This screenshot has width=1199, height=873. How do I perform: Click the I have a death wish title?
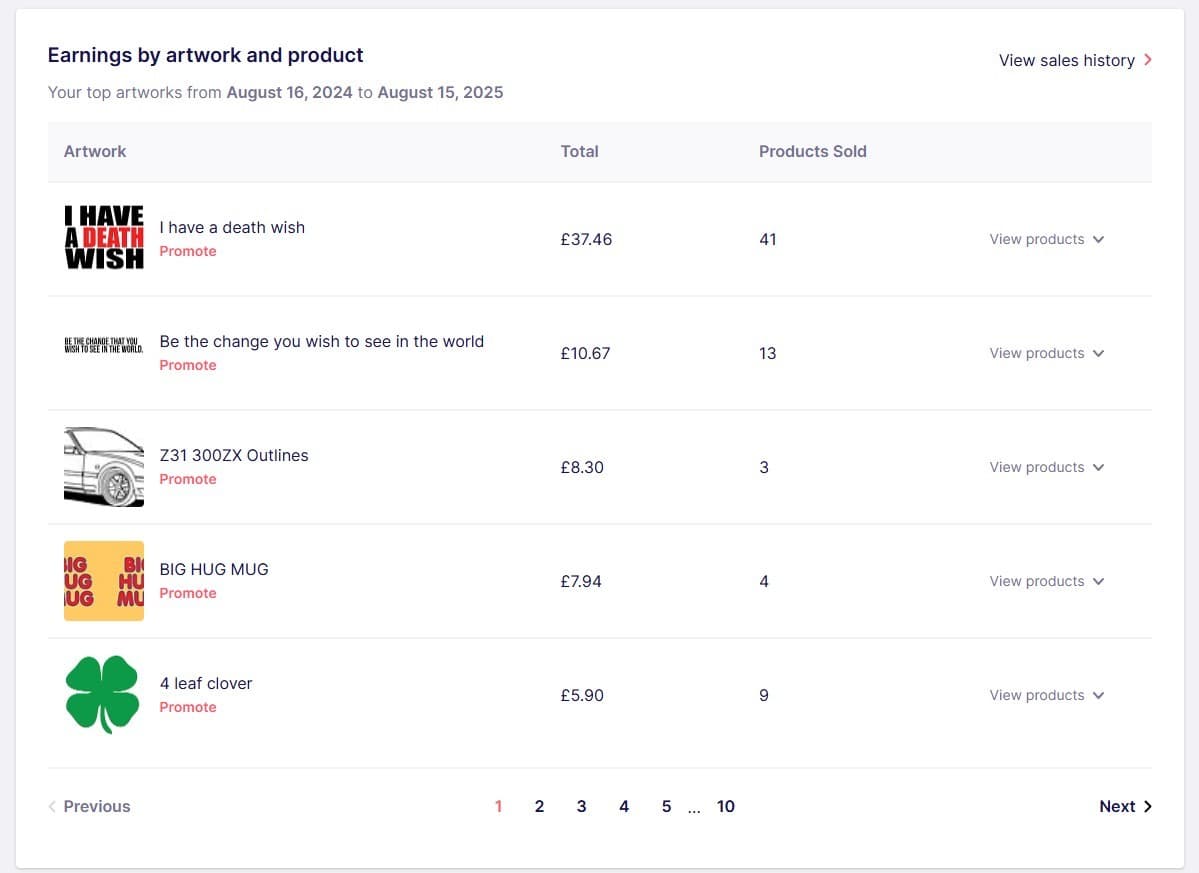(232, 227)
